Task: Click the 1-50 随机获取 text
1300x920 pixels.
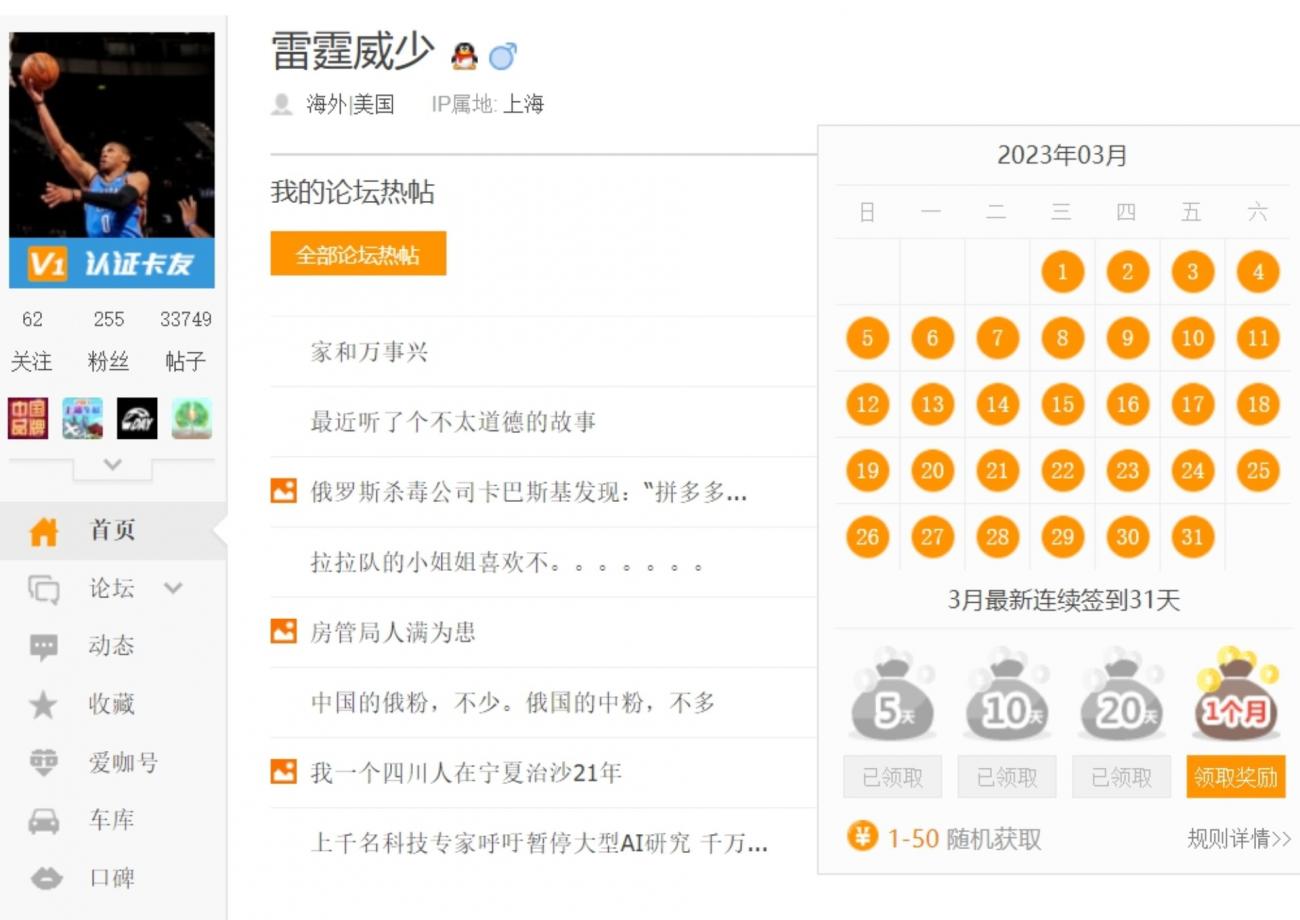Action: click(964, 838)
